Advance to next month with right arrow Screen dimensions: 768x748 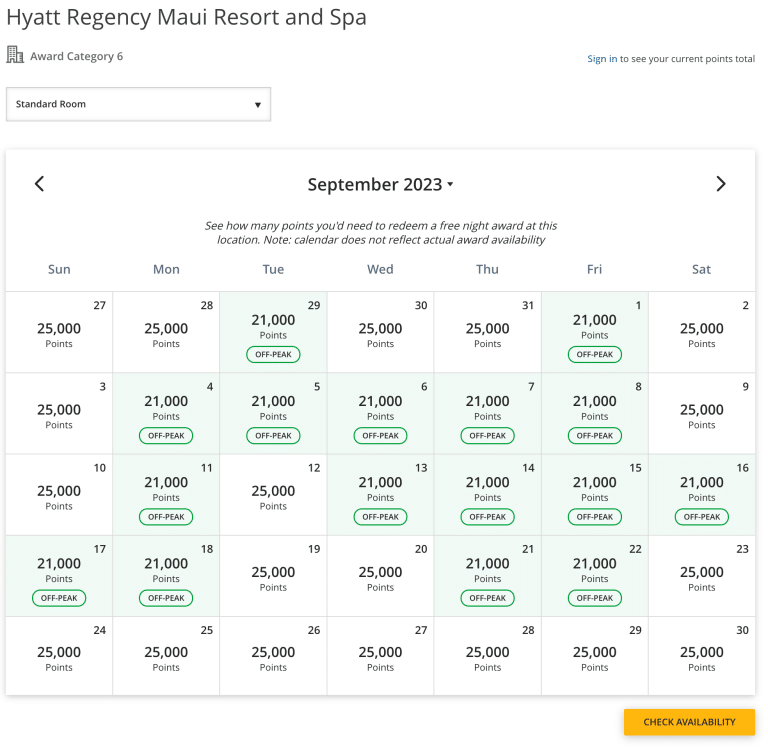coord(721,184)
